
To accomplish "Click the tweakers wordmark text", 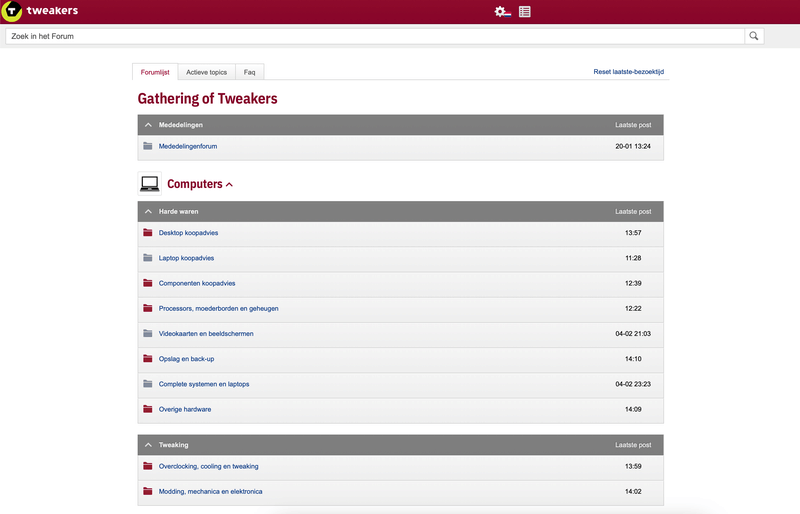I will tap(52, 10).
